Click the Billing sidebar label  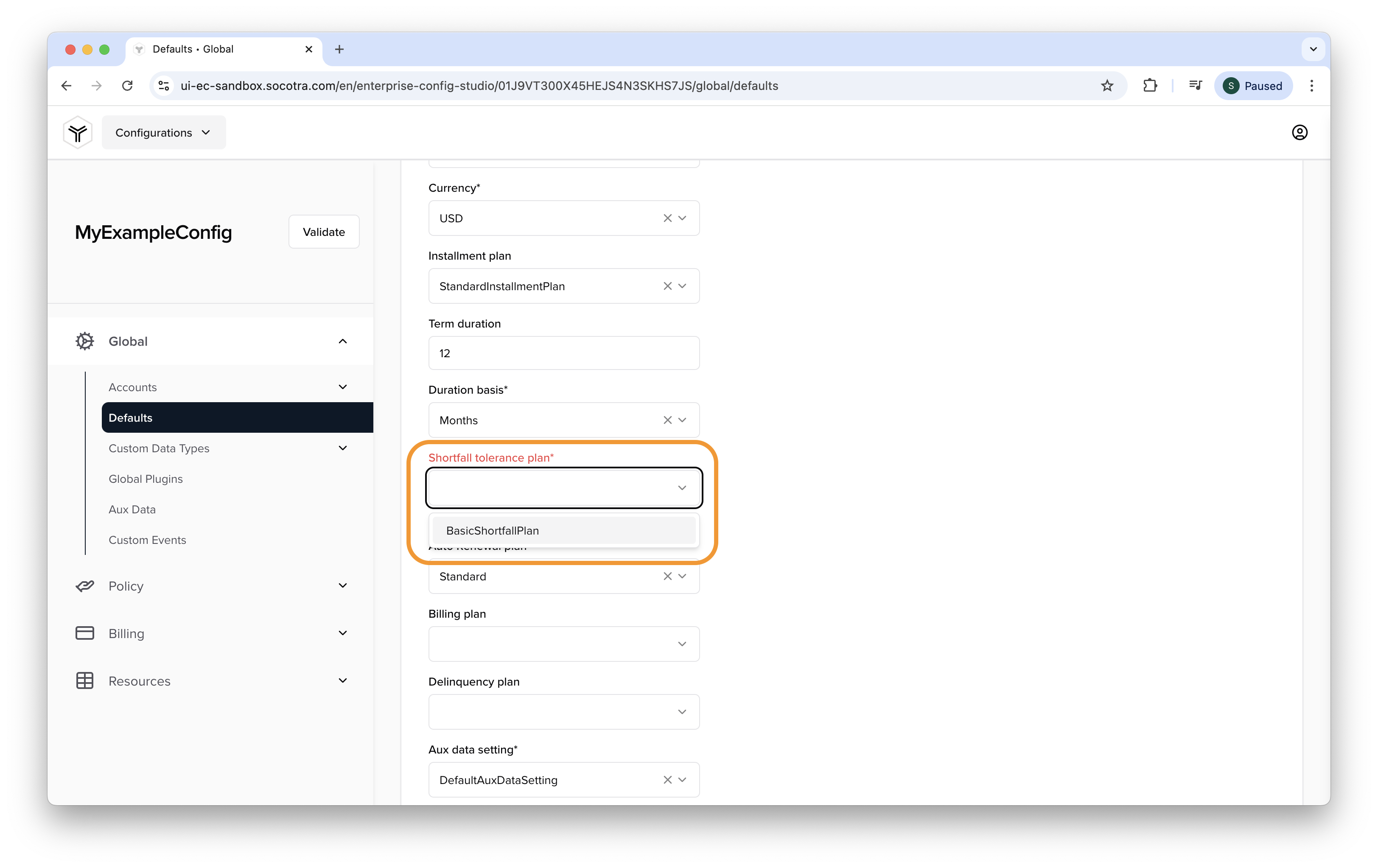(x=126, y=633)
